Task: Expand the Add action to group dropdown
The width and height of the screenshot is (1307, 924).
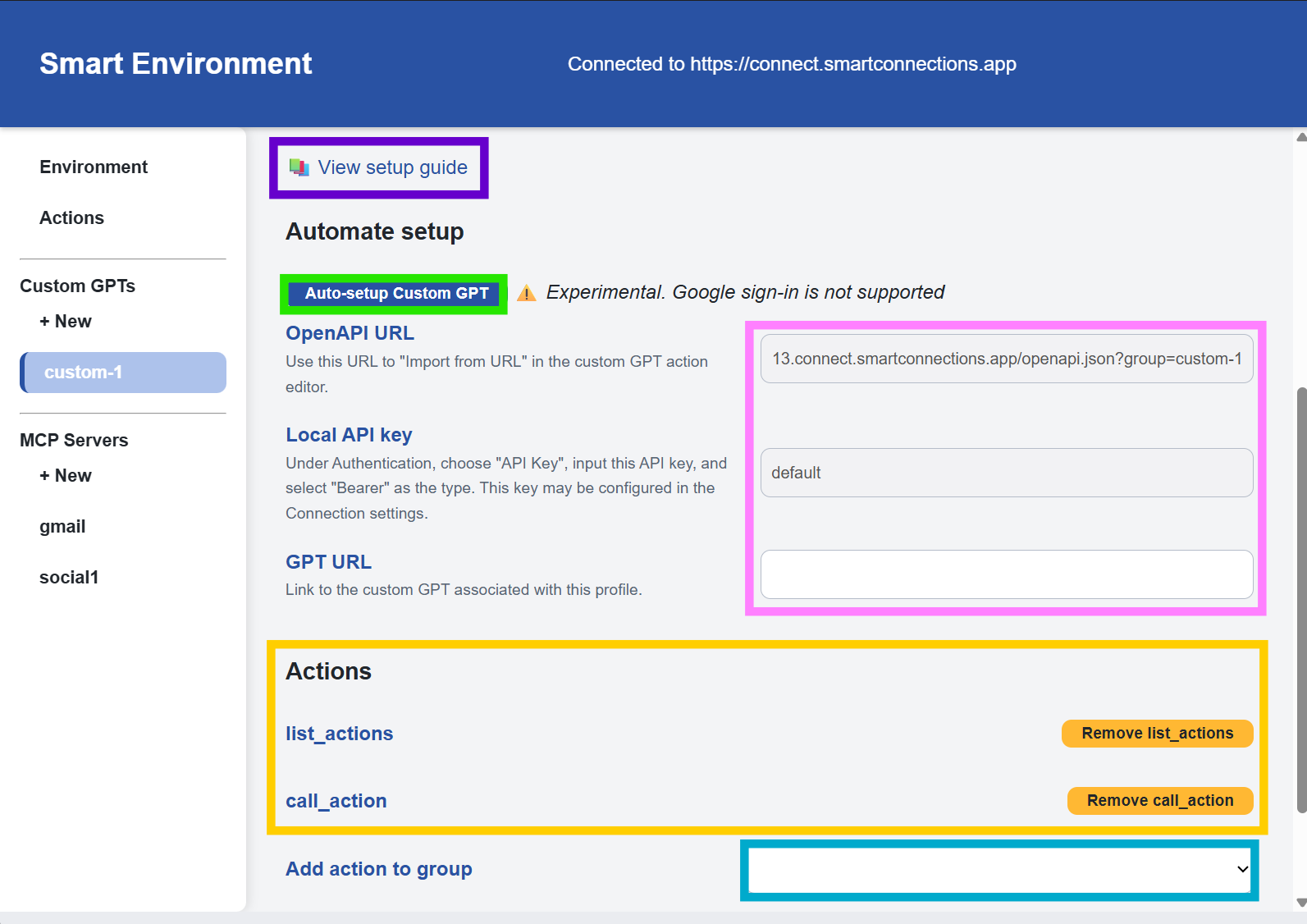Action: tap(999, 870)
